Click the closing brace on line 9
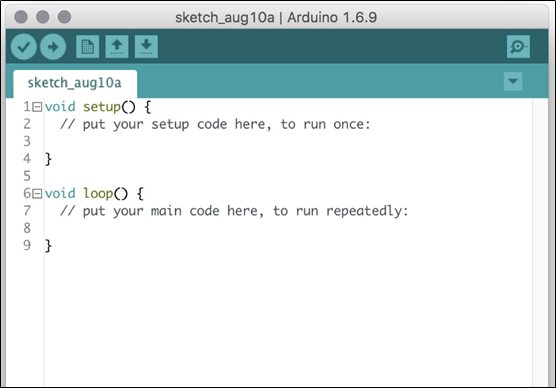Screen dimensions: 556x388 [48, 246]
